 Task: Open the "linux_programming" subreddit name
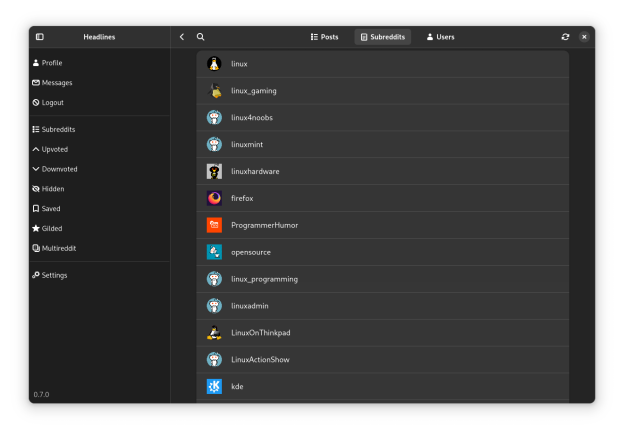click(264, 279)
